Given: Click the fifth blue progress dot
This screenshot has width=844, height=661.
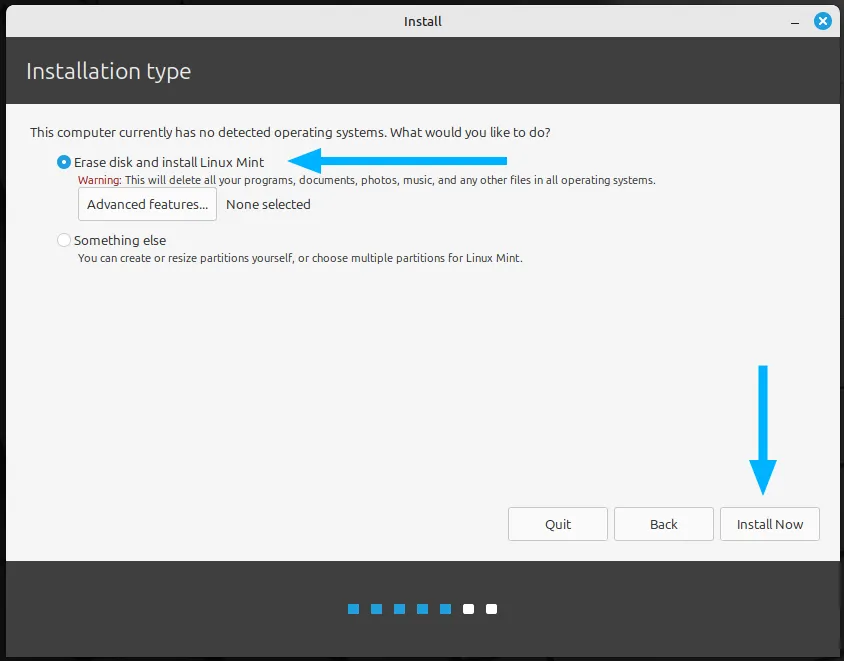Looking at the screenshot, I should [x=445, y=609].
